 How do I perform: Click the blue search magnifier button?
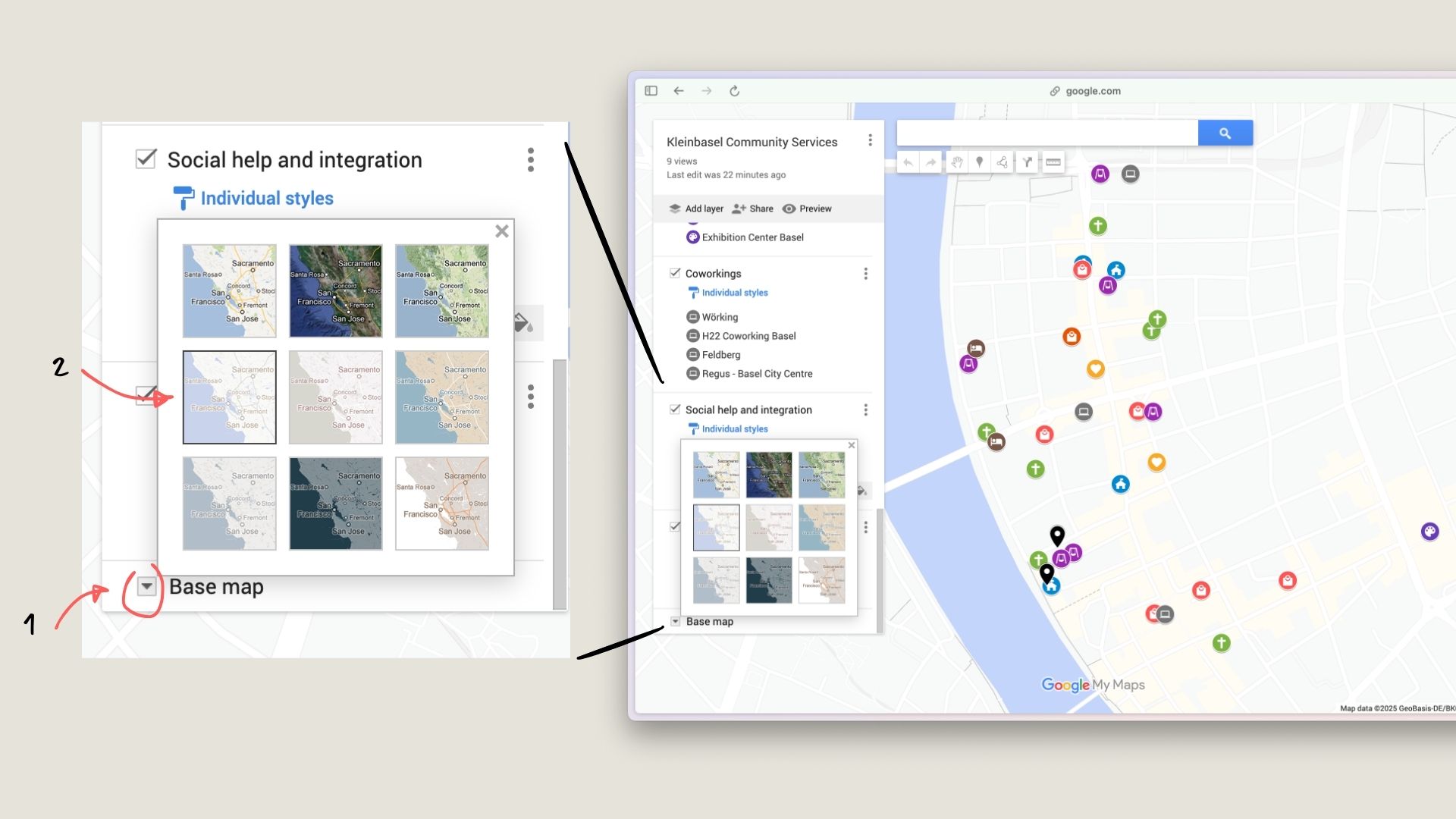(1225, 133)
